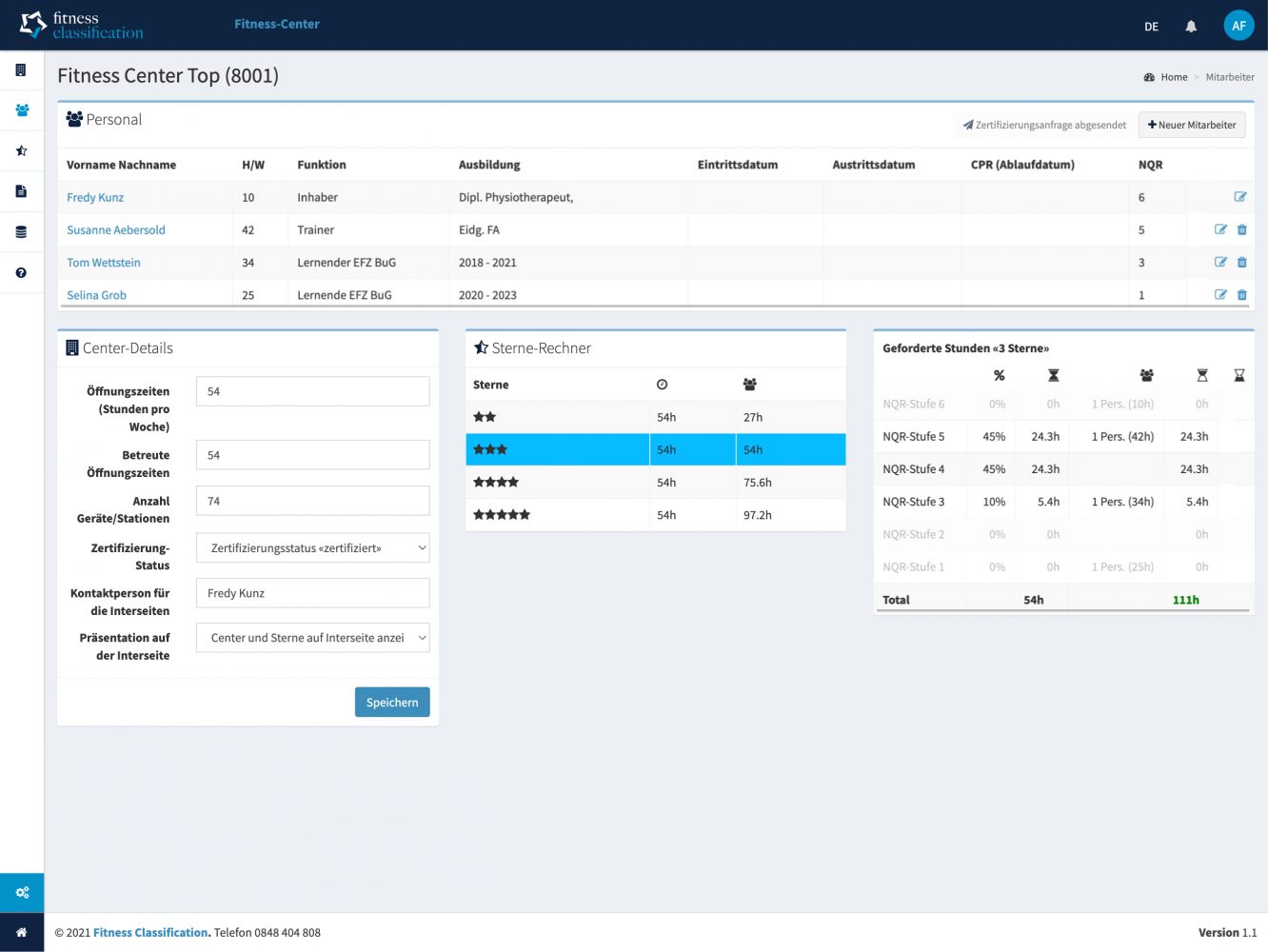Open the Zertifizierungs-Status dropdown
The image size is (1268, 952).
click(313, 548)
